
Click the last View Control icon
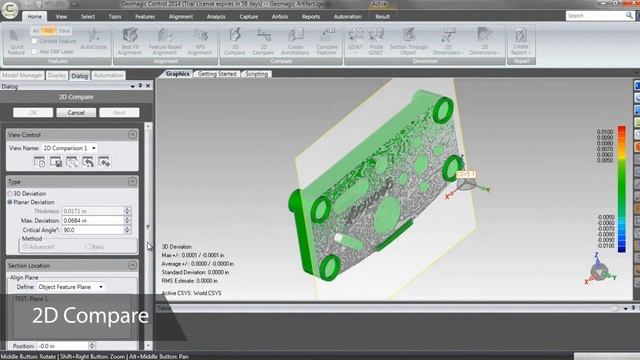(x=104, y=162)
